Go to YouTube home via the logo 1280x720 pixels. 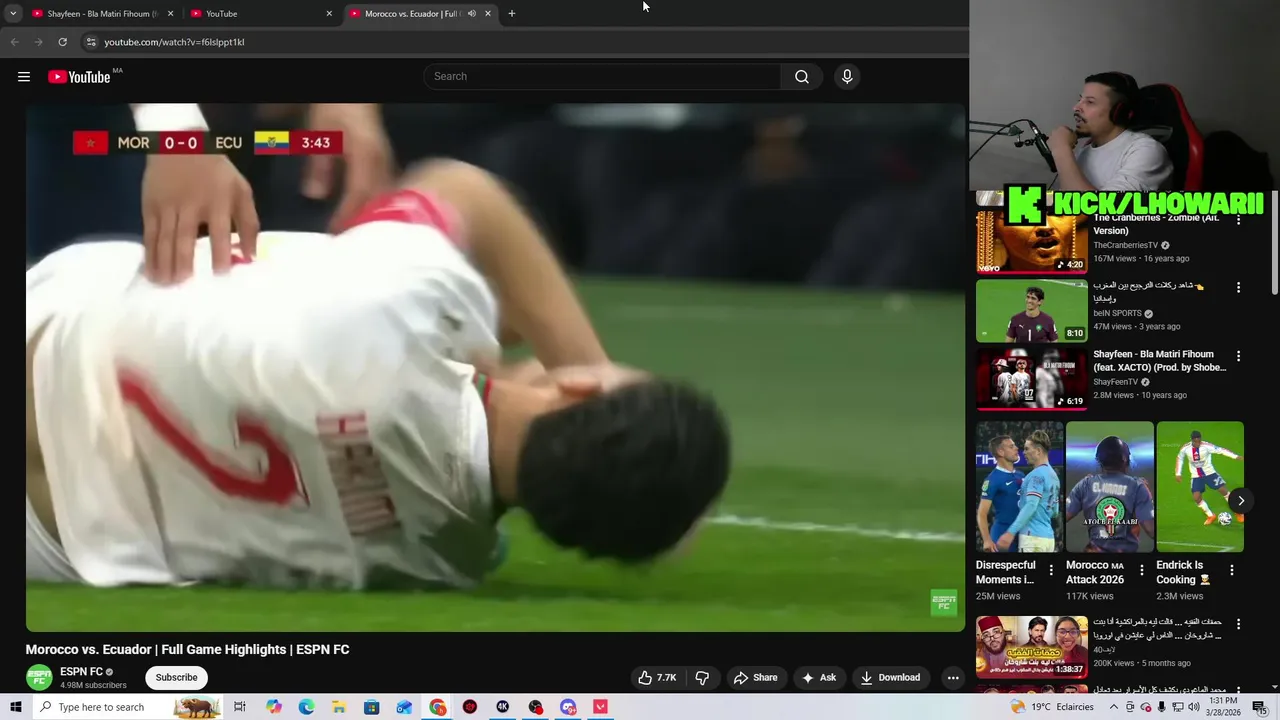[79, 77]
